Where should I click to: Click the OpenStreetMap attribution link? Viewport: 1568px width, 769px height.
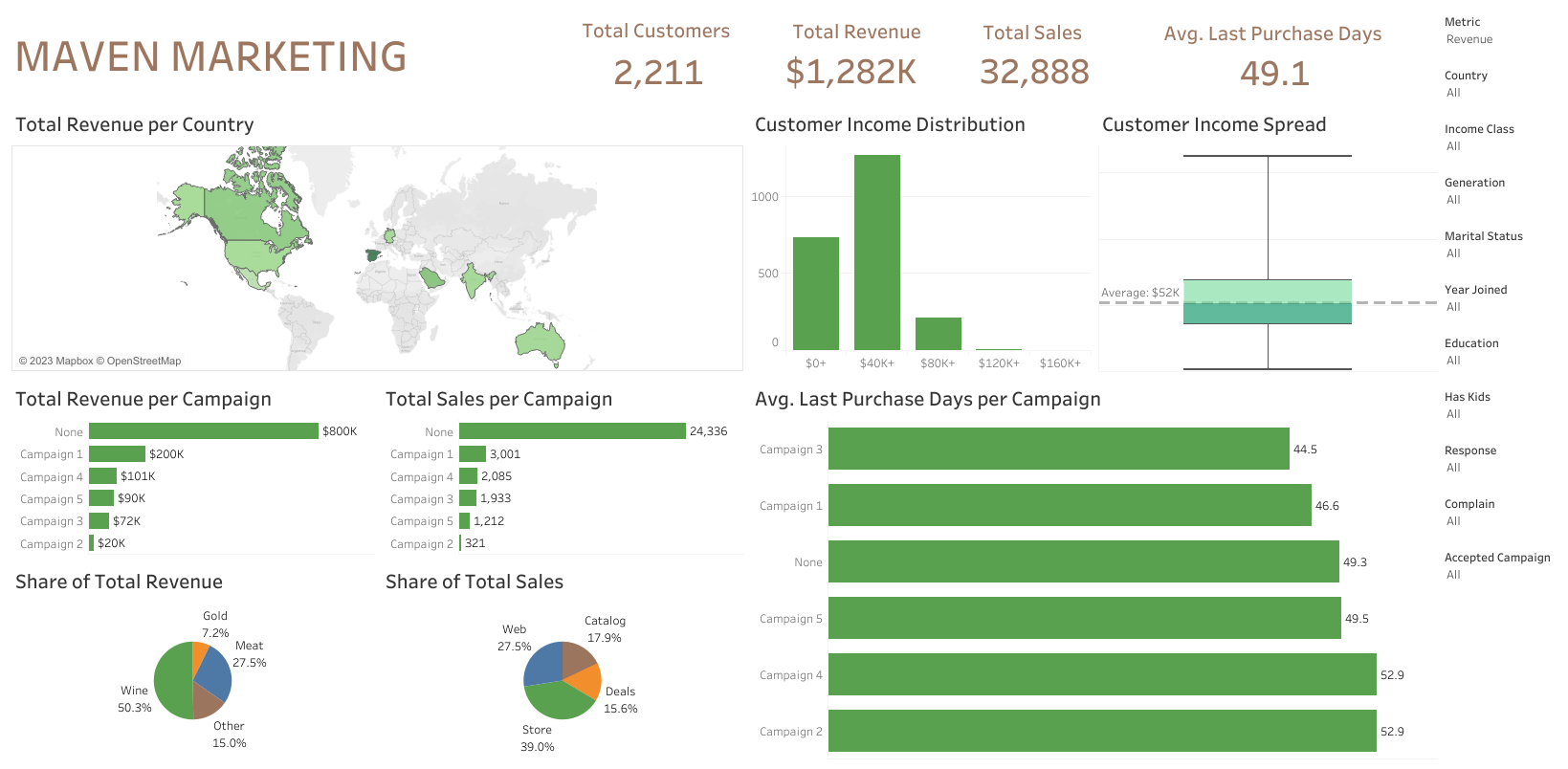click(x=144, y=362)
